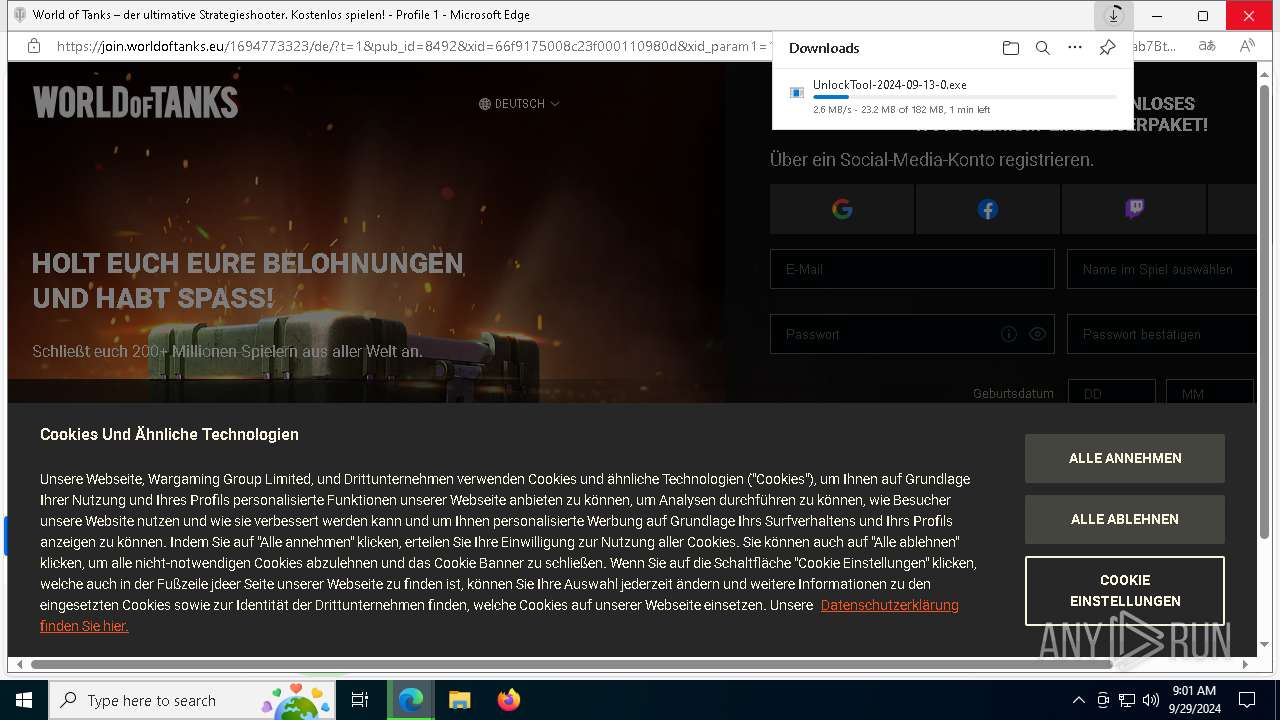Viewport: 1280px width, 720px height.
Task: Click the site lock icon in the address bar
Action: pyautogui.click(x=34, y=46)
